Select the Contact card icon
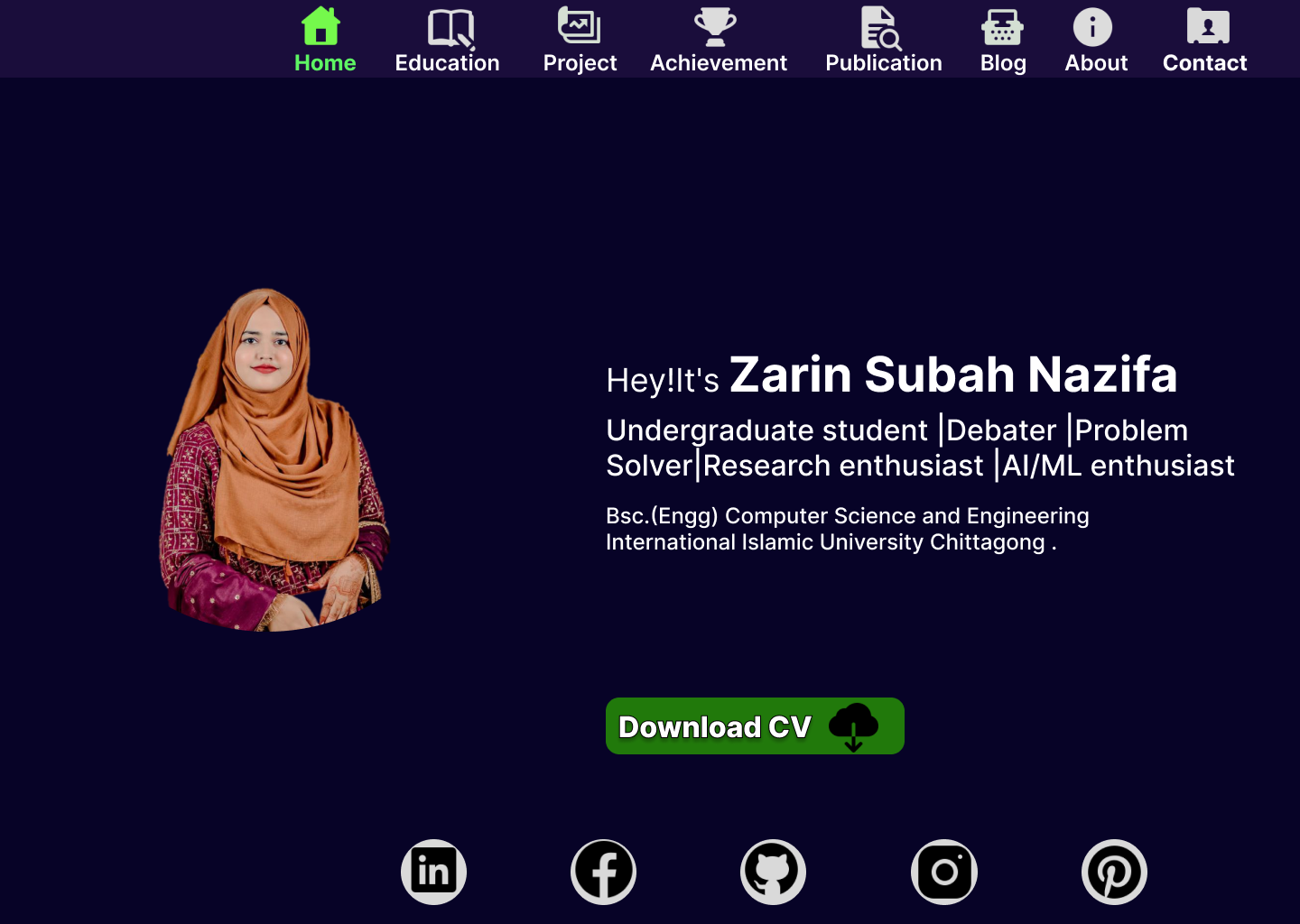This screenshot has height=924, width=1300. click(x=1208, y=26)
